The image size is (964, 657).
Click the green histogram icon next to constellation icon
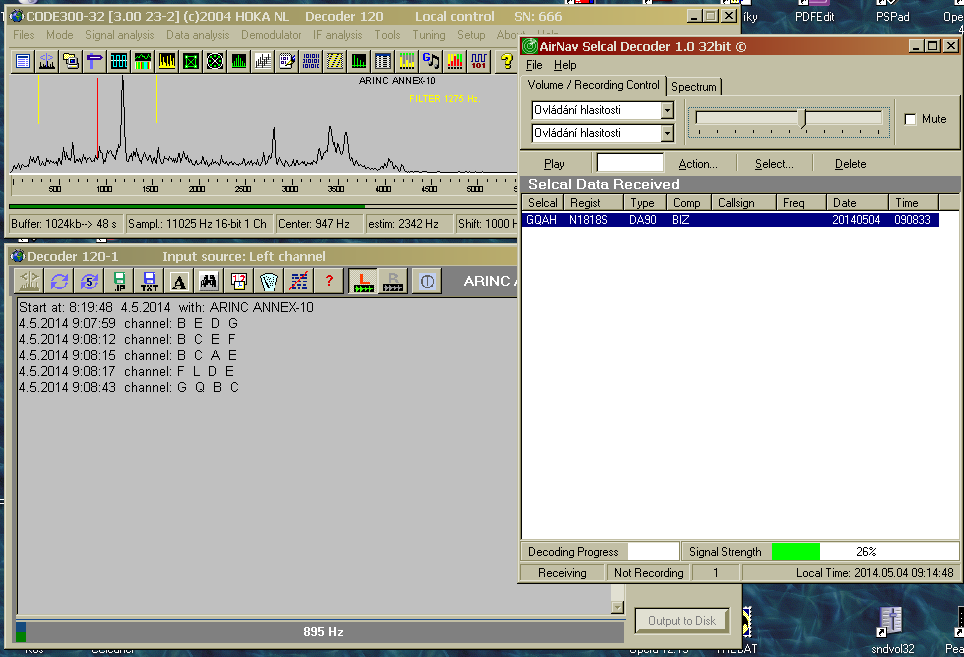239,61
